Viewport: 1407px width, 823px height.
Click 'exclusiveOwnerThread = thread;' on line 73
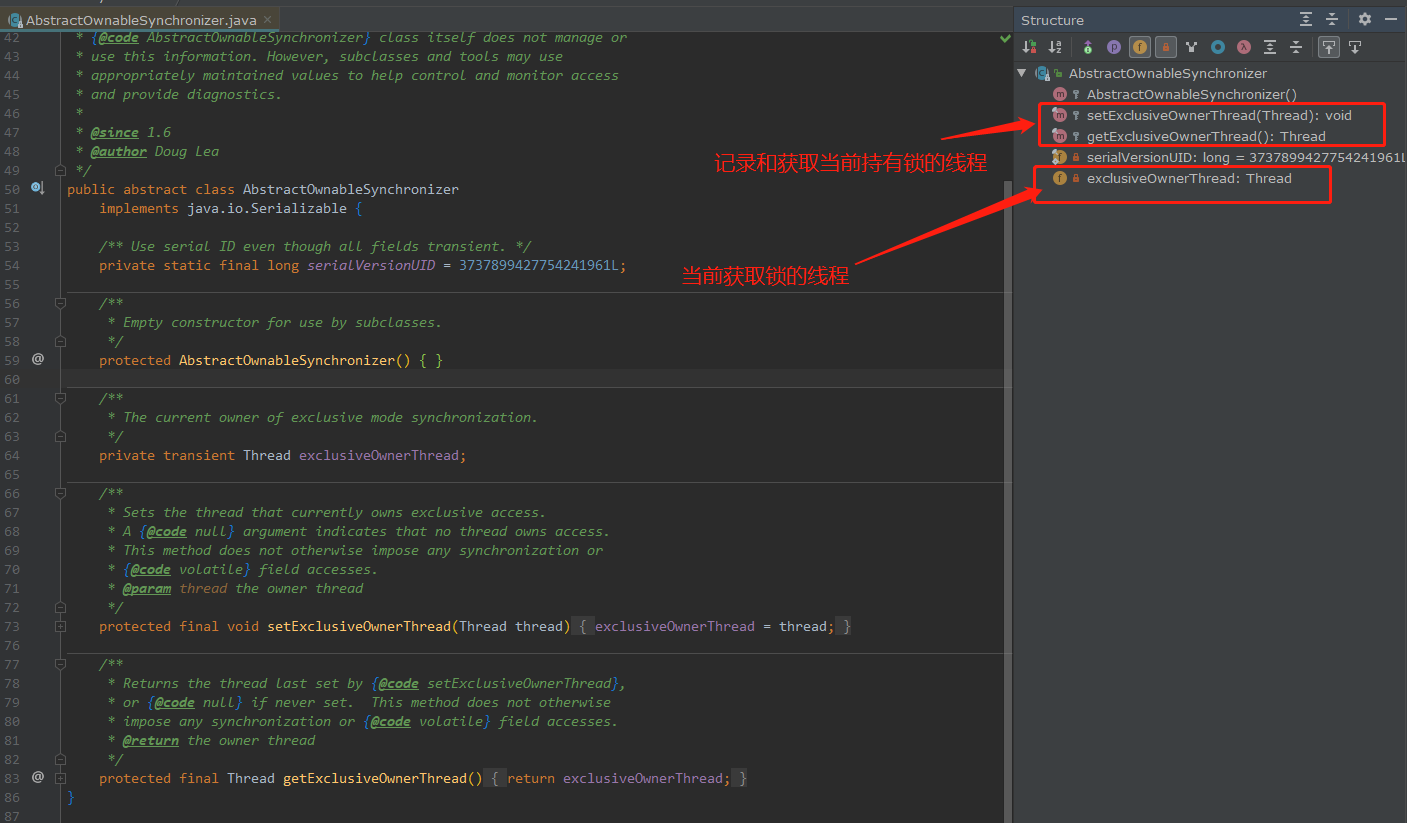tap(714, 626)
